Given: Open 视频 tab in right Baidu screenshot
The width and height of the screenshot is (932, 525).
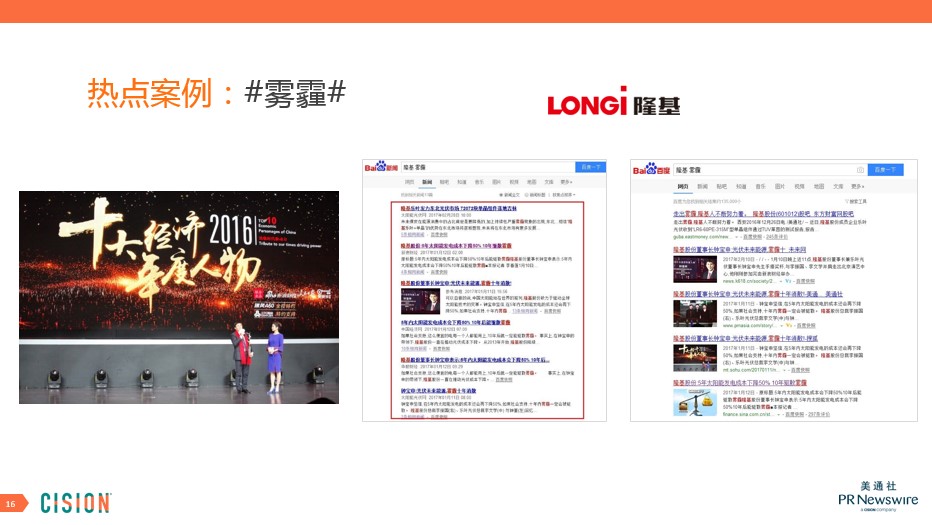Looking at the screenshot, I should 799,187.
